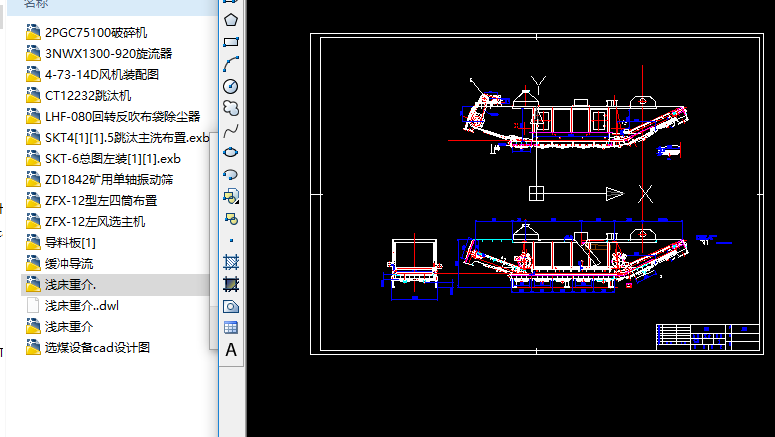This screenshot has width=775, height=437.
Task: Open the Gradient fill tool
Action: tap(231, 284)
